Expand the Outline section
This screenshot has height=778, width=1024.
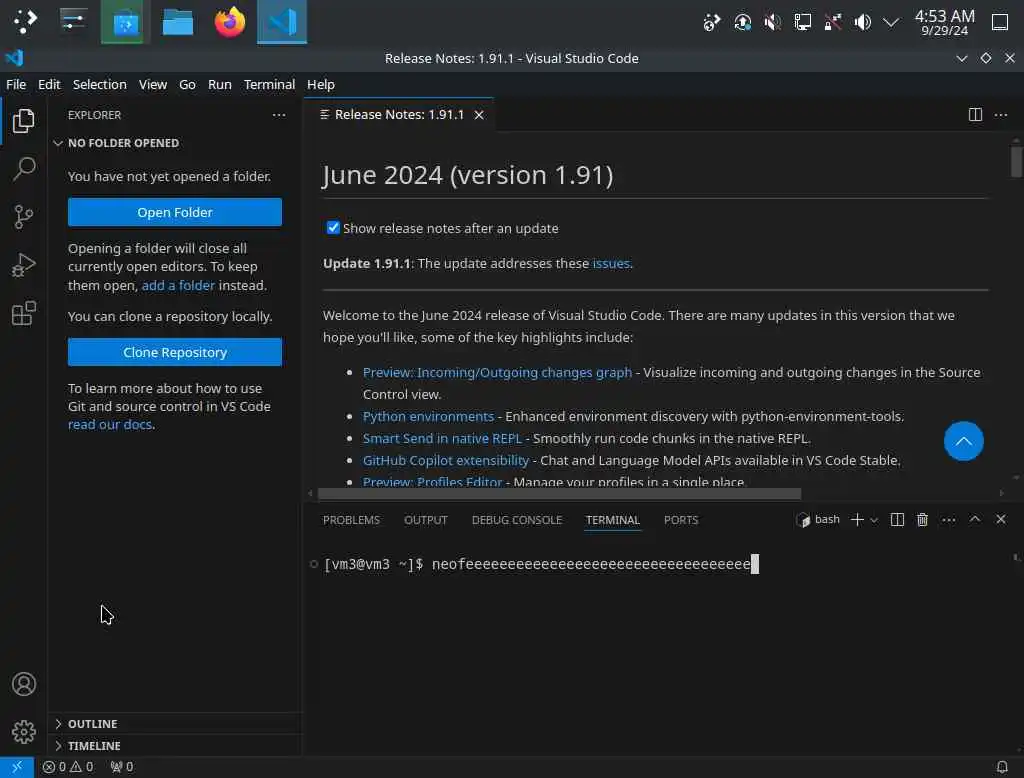click(x=174, y=724)
